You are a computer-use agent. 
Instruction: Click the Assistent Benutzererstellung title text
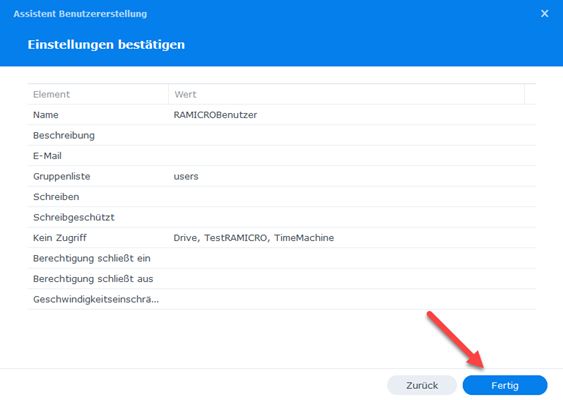coord(80,14)
